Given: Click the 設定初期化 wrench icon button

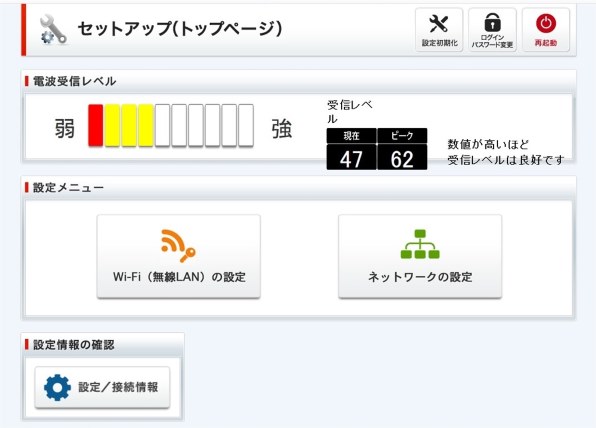Looking at the screenshot, I should pyautogui.click(x=439, y=30).
